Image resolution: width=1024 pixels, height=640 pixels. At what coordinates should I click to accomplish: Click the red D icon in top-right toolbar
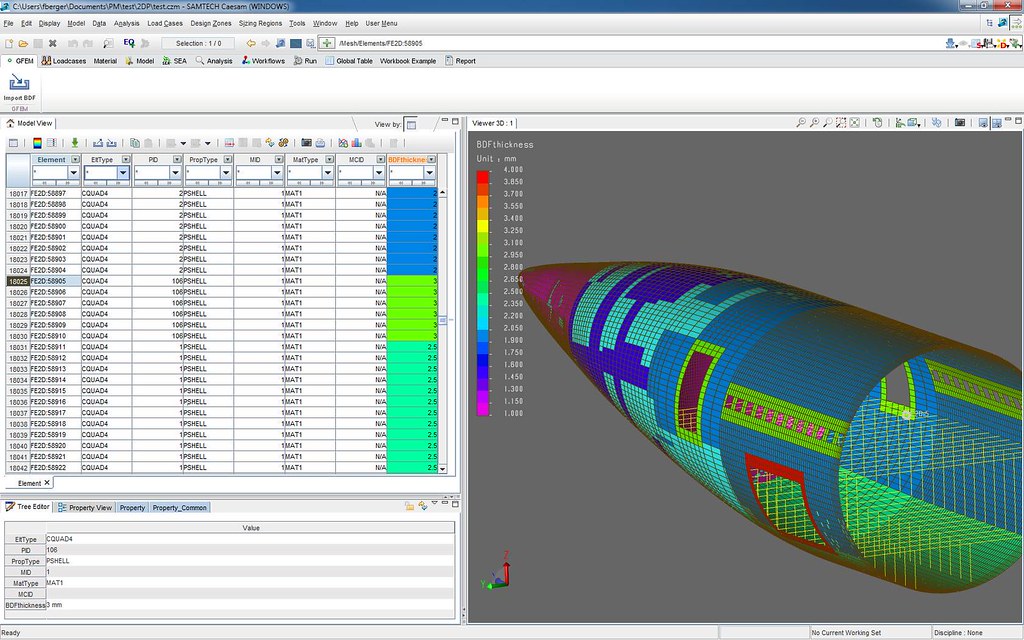click(1004, 43)
